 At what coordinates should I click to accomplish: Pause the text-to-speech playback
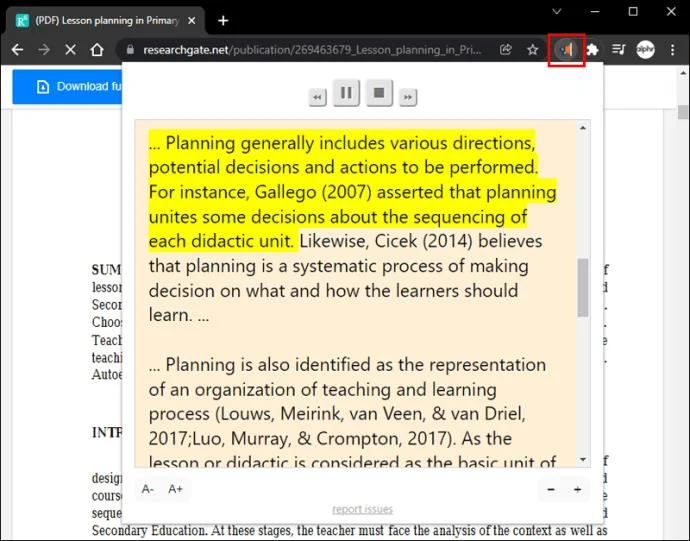click(x=346, y=93)
